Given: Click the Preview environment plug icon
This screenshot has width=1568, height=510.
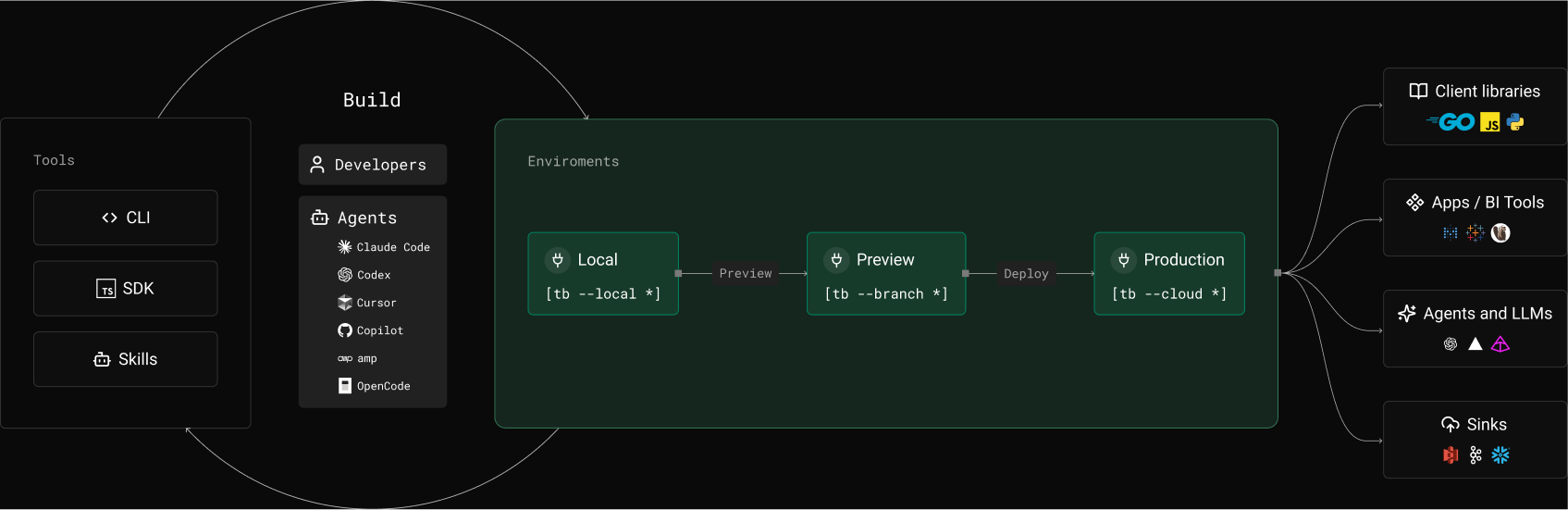Looking at the screenshot, I should click(x=836, y=260).
